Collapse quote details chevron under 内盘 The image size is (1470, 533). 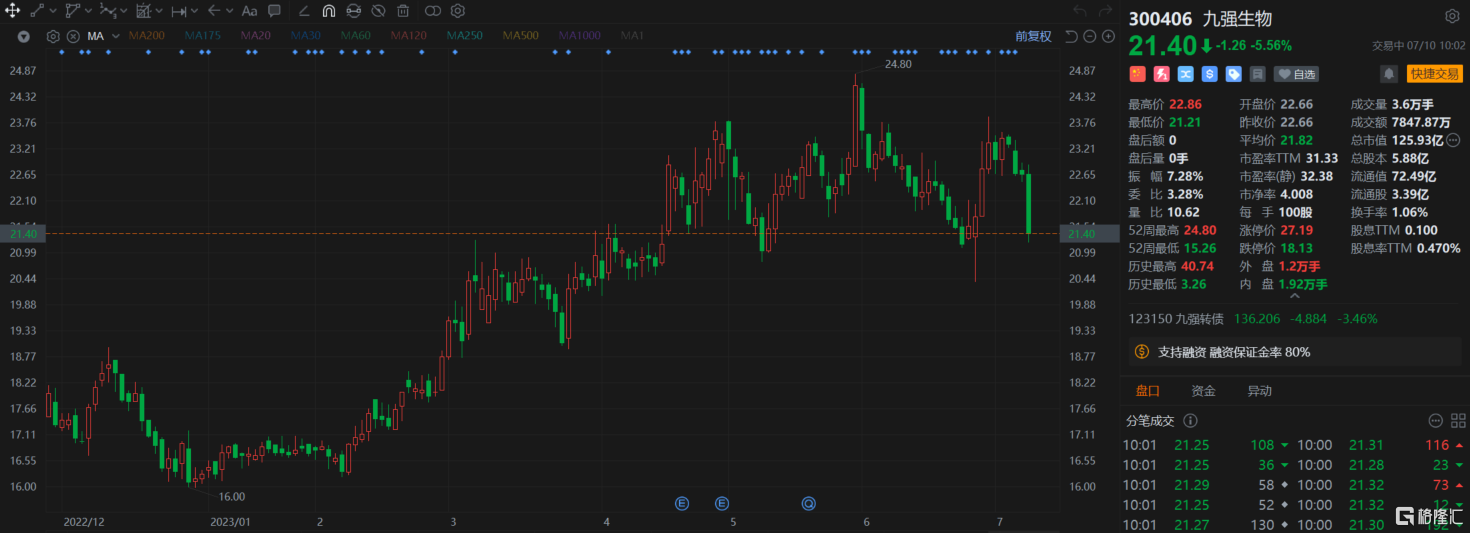[x=1294, y=296]
